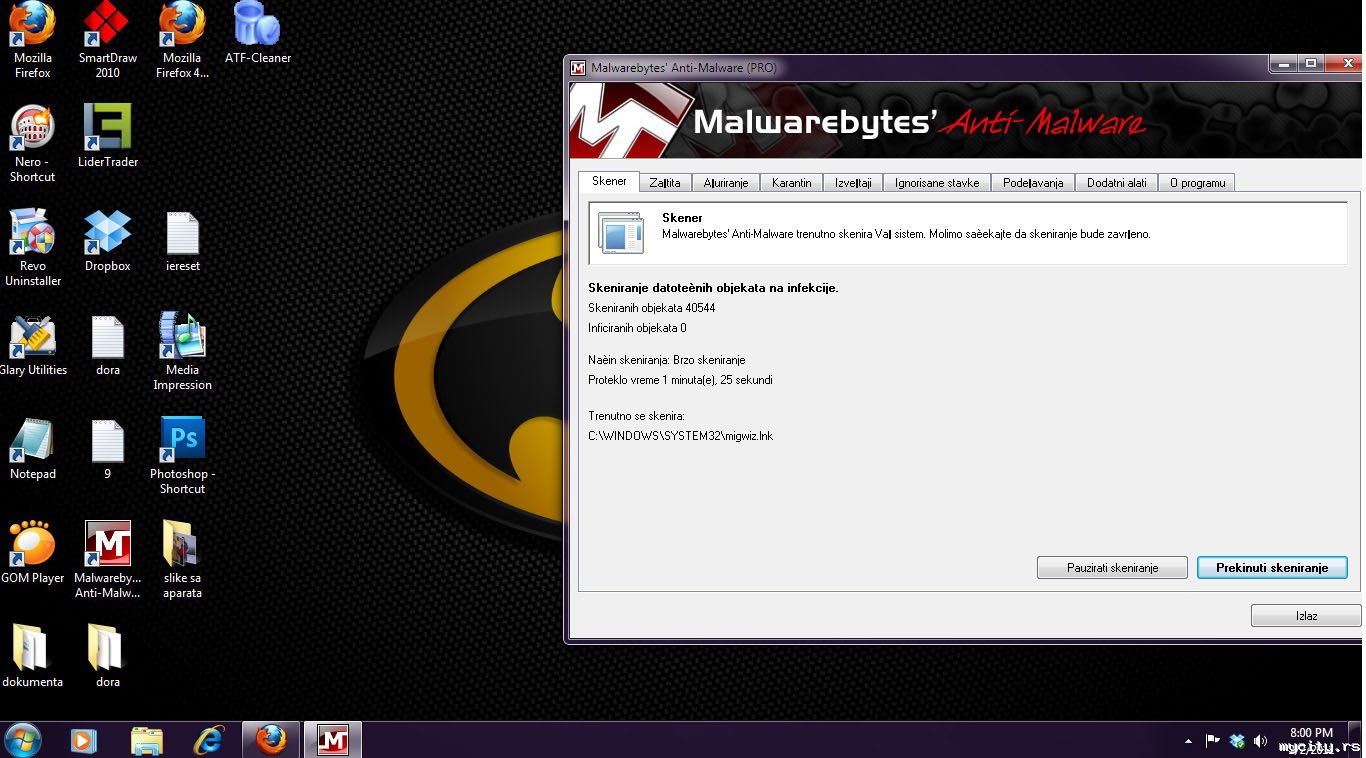The height and width of the screenshot is (758, 1366).
Task: Select the Nero shortcut on the desktop
Action: 33,144
